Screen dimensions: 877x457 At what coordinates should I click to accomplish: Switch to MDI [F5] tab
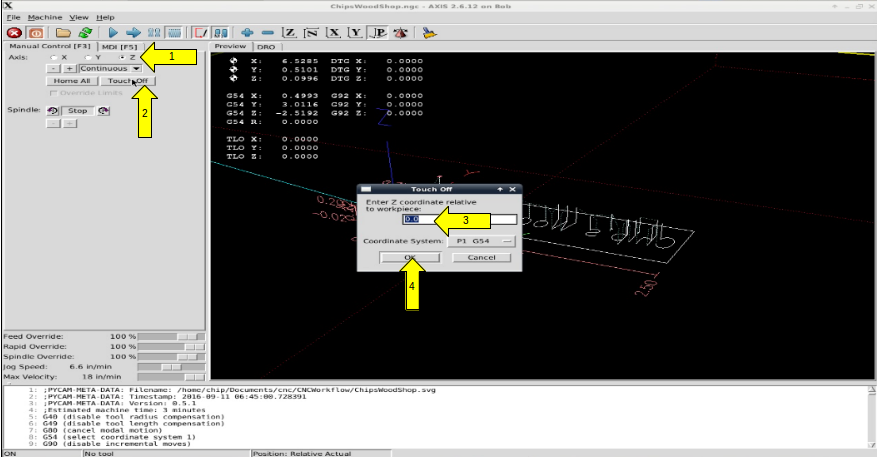(120, 47)
